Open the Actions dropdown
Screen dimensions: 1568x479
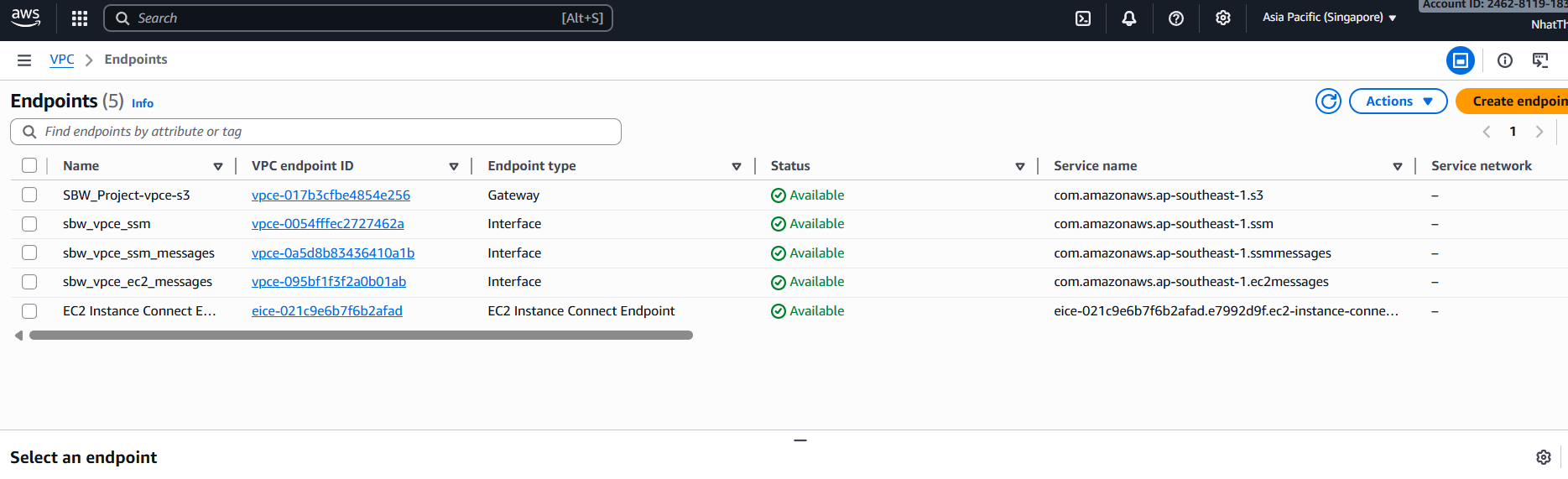coord(1399,102)
